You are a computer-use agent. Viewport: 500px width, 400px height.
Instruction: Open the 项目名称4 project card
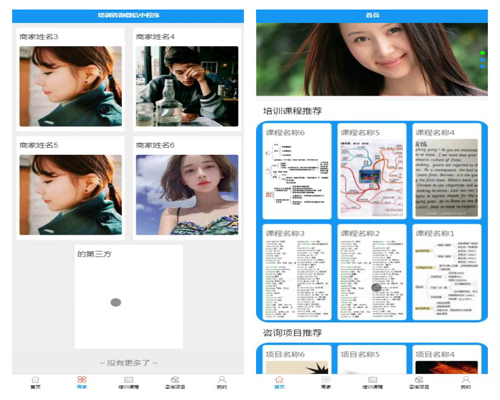(x=447, y=360)
